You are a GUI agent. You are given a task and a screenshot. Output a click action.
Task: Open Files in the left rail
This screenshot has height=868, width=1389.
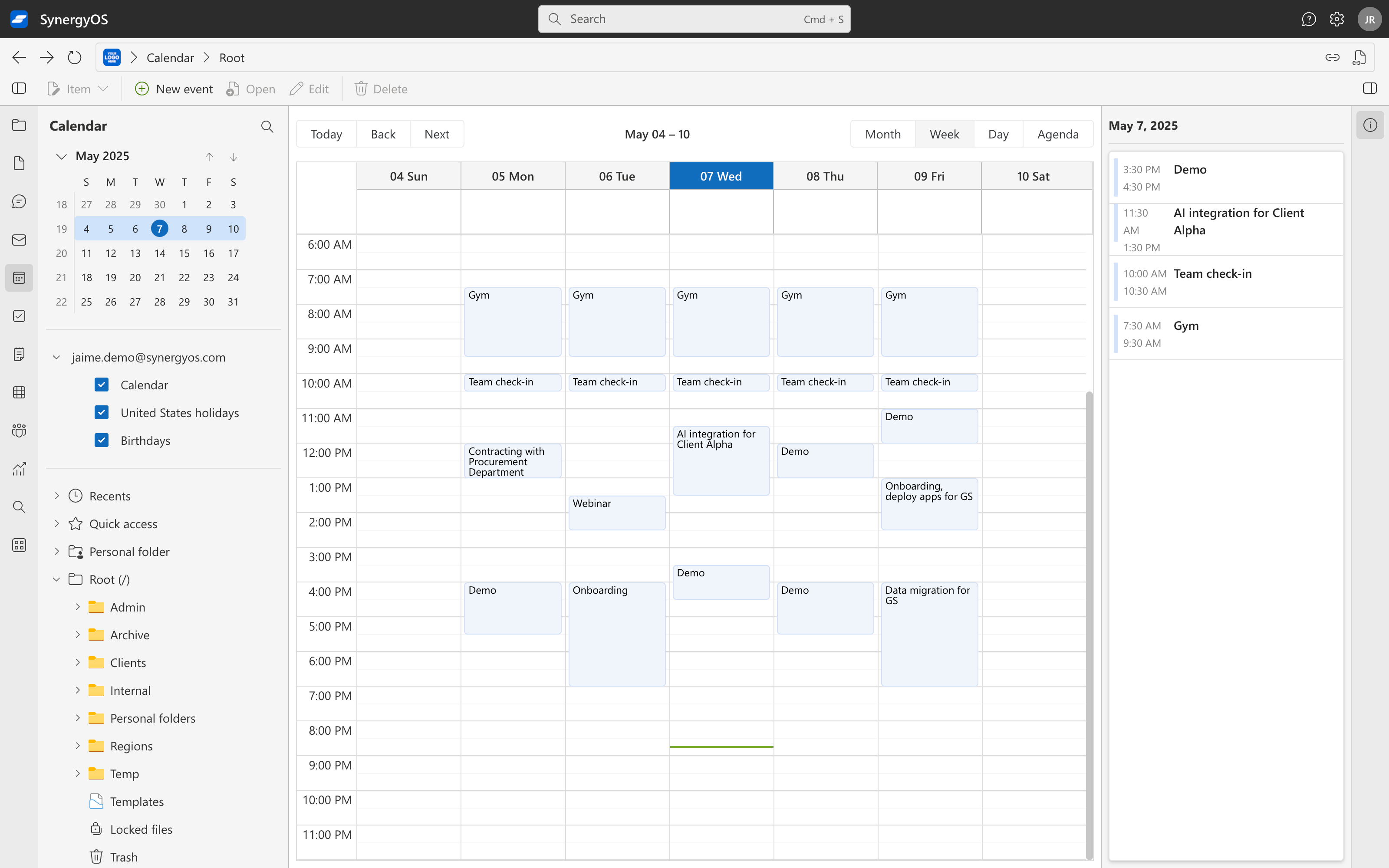(19, 125)
